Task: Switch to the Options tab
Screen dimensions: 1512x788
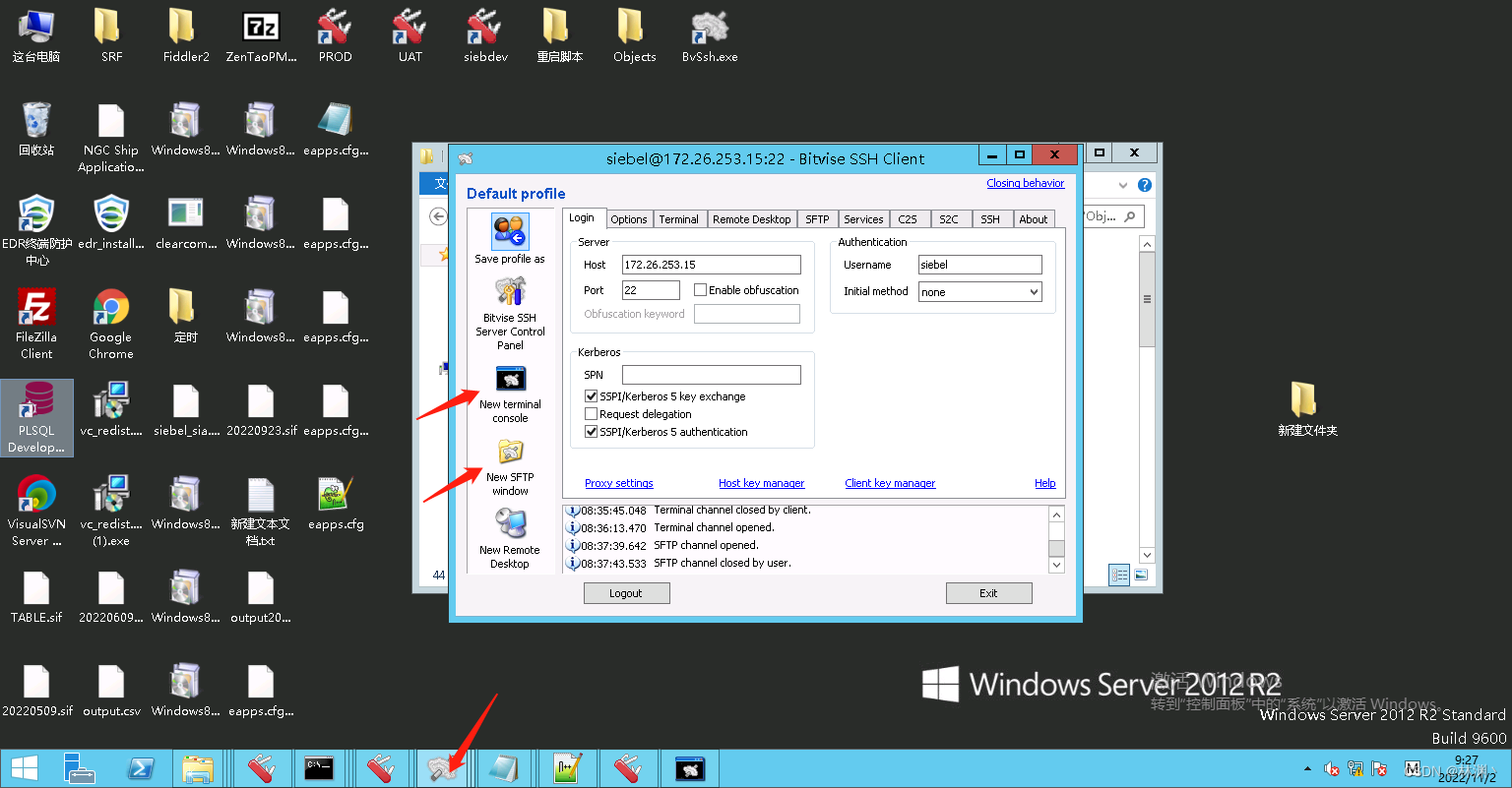Action: click(628, 219)
